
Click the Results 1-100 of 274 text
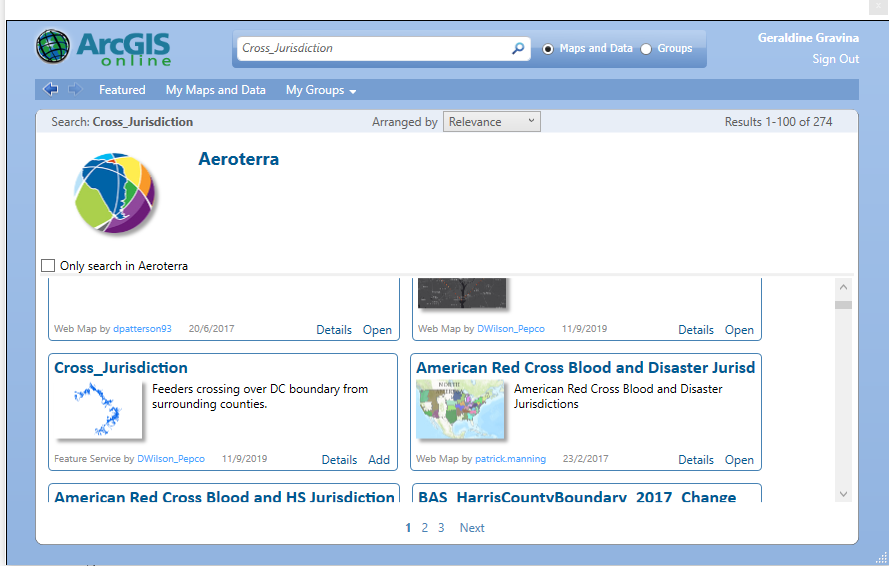(x=778, y=121)
